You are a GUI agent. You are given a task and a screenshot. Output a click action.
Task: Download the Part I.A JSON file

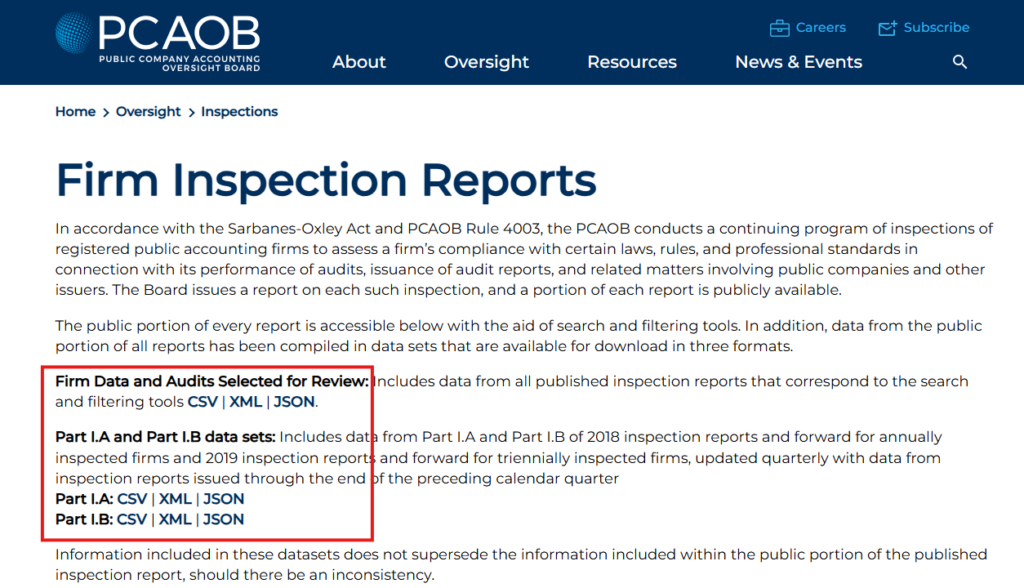[x=223, y=499]
